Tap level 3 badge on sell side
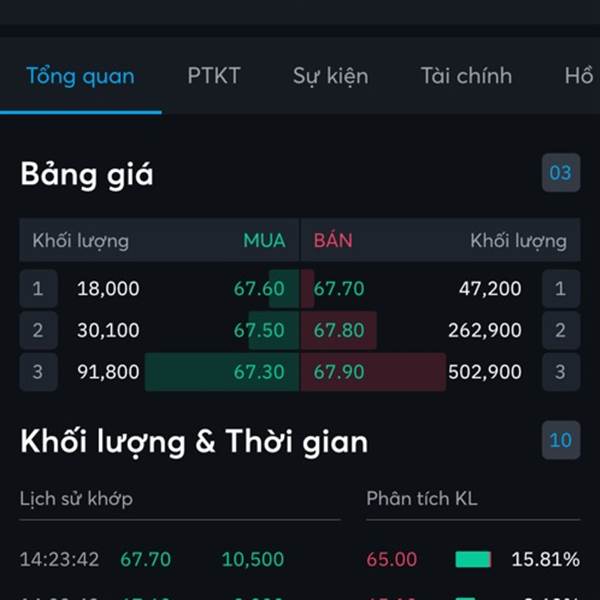 [x=561, y=372]
